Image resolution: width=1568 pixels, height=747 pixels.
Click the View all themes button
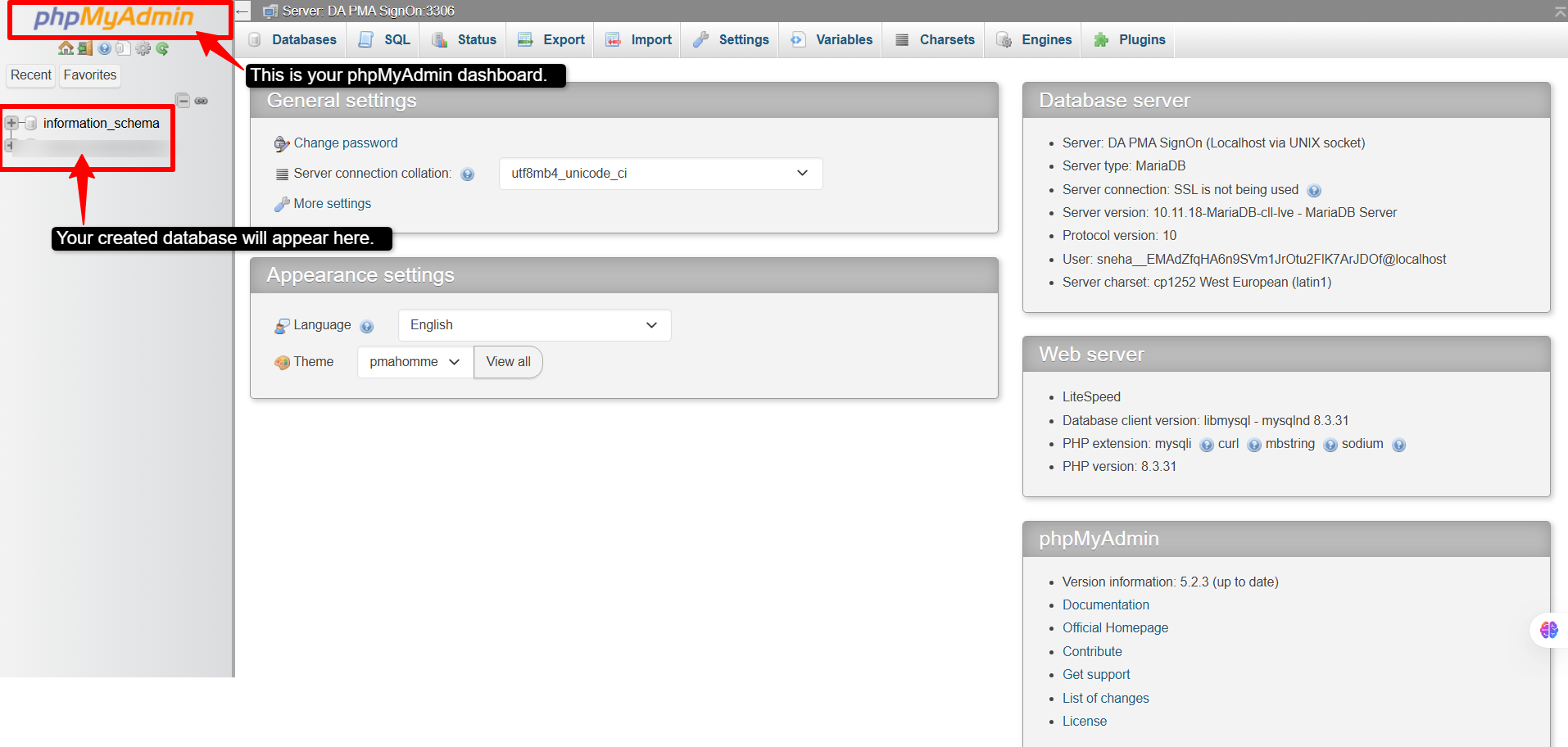tap(508, 362)
